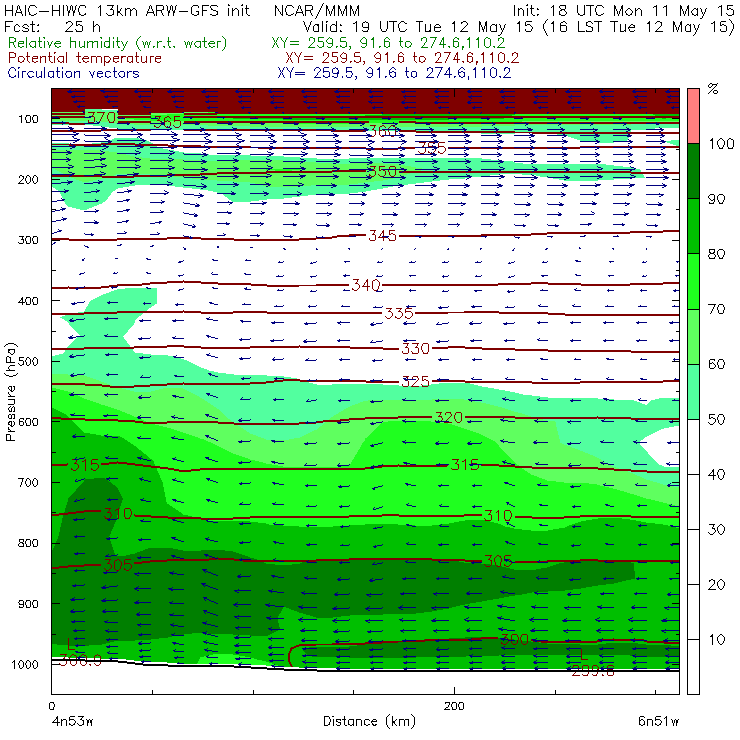Click the 'NCAR/MMM' header text
Viewport: 740px width, 740px height.
click(317, 11)
